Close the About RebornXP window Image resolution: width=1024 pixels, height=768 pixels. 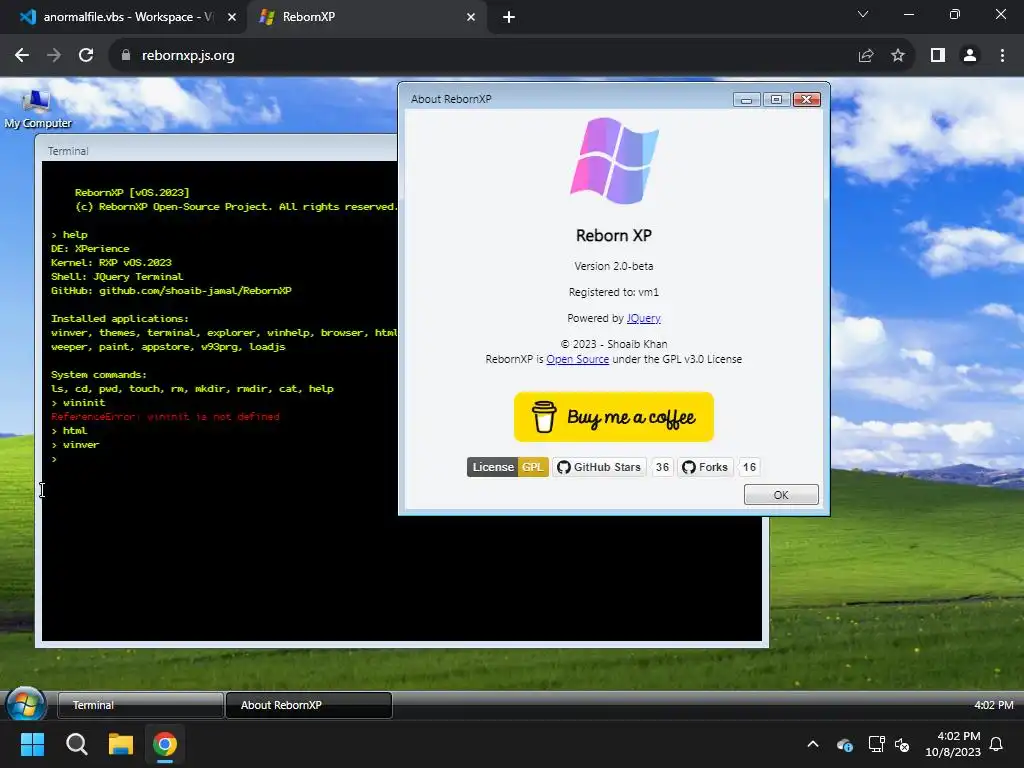(x=807, y=99)
